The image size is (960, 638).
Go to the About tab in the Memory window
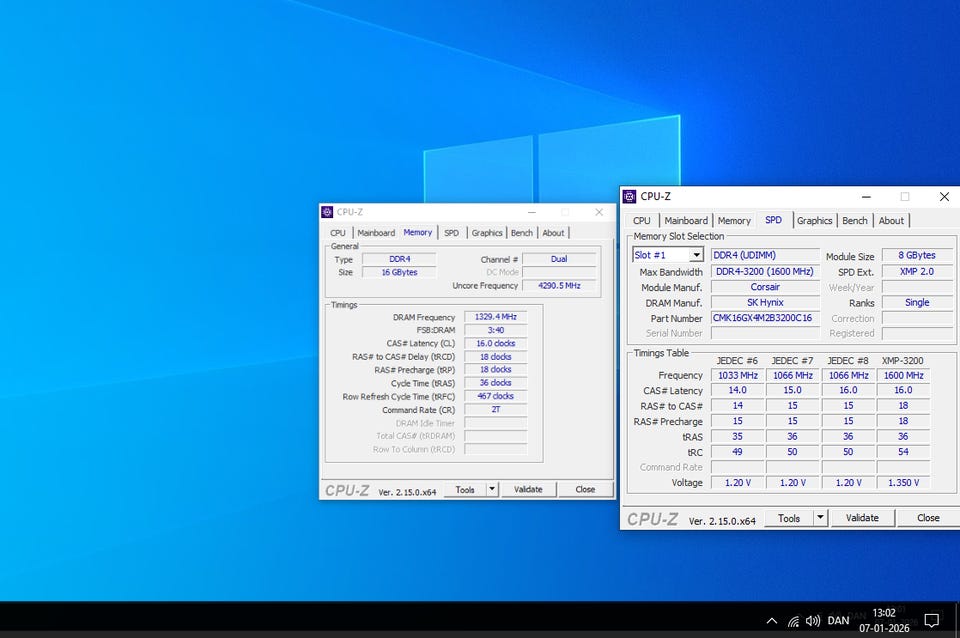coord(553,233)
